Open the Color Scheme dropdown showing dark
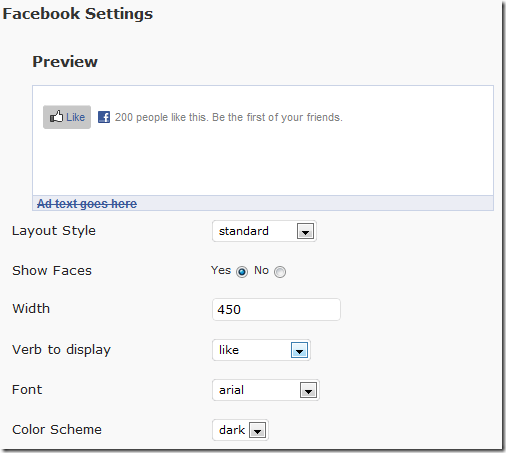 coord(240,430)
